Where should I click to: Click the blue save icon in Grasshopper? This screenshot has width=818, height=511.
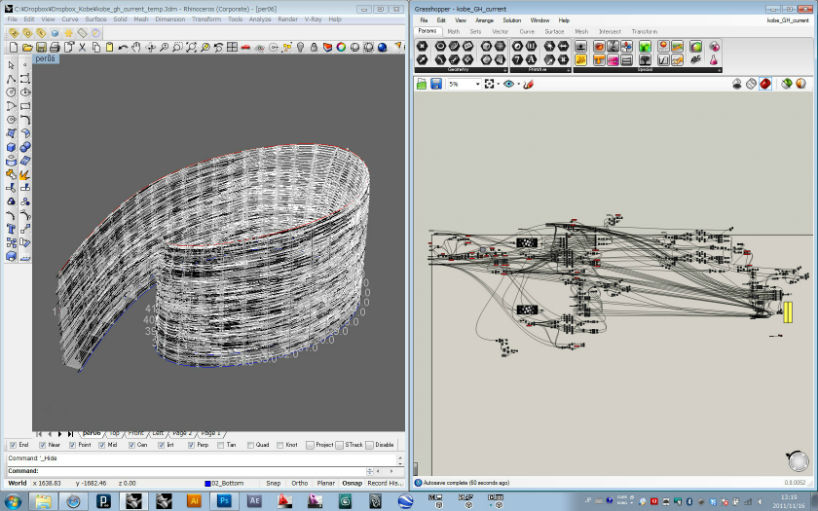pos(437,85)
